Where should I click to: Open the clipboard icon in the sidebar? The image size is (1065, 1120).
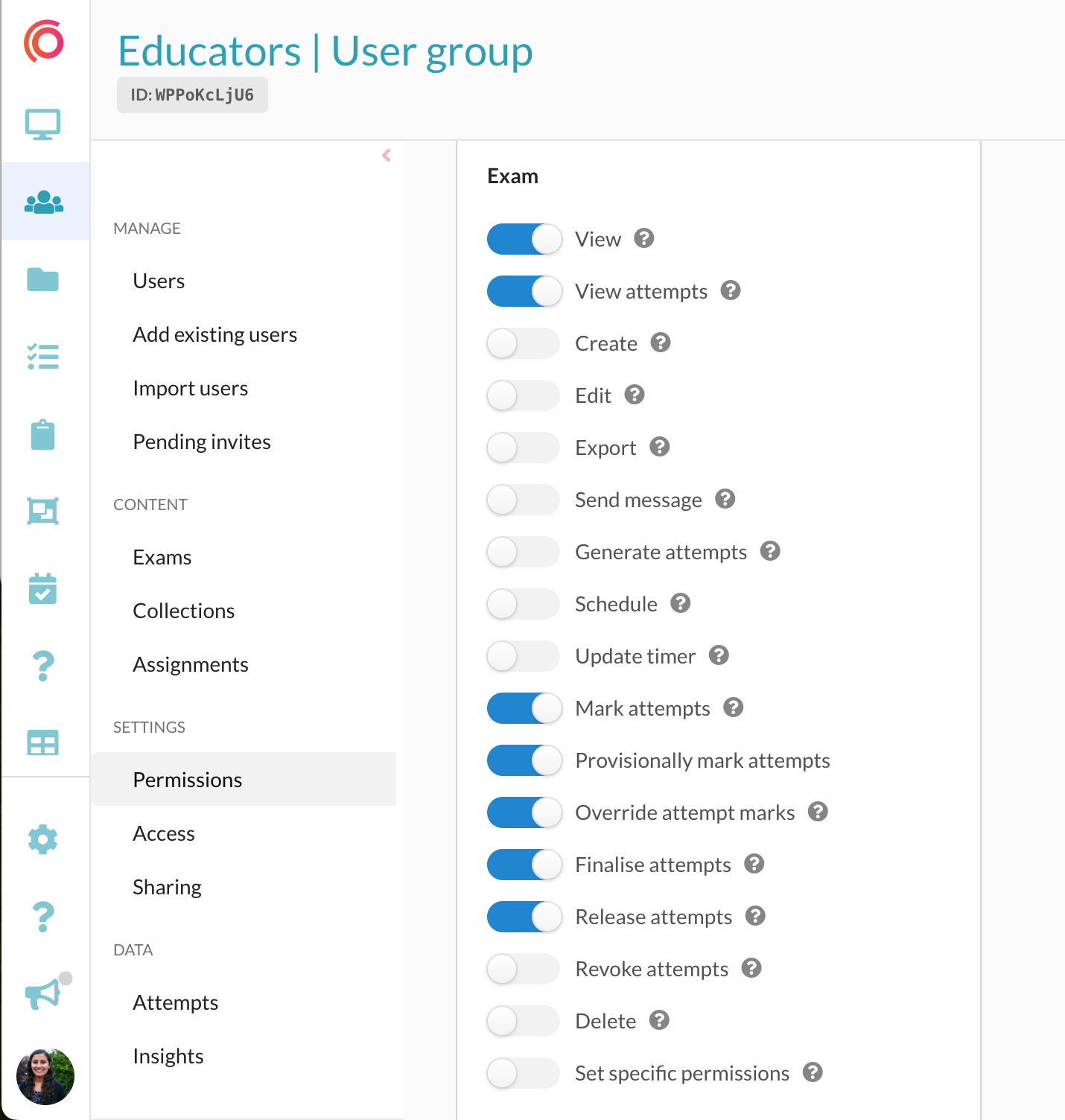43,435
